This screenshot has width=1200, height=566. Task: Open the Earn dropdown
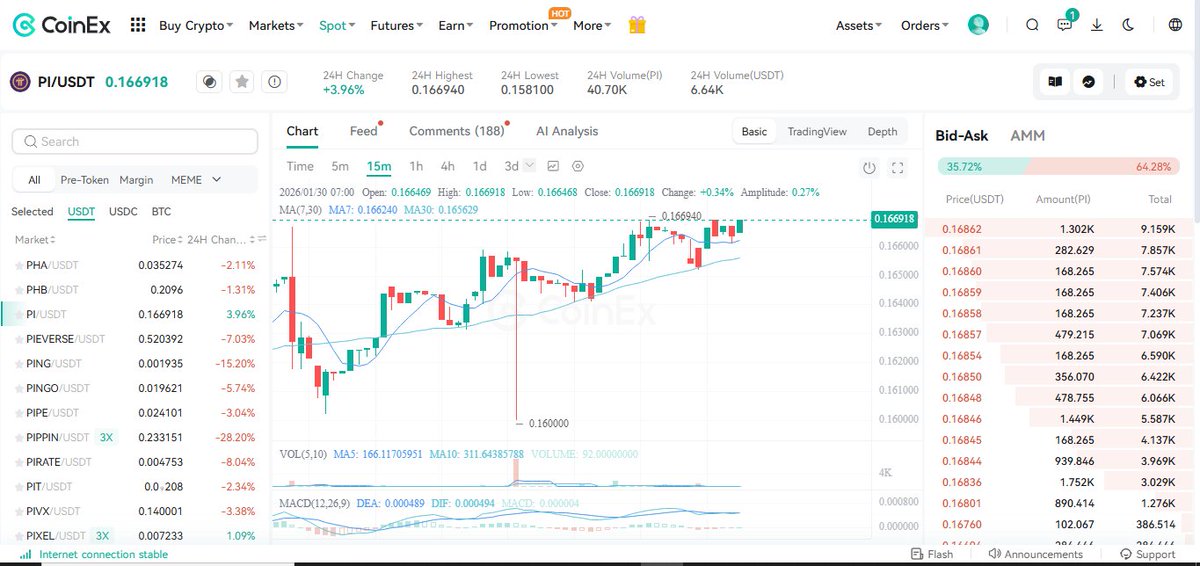456,25
